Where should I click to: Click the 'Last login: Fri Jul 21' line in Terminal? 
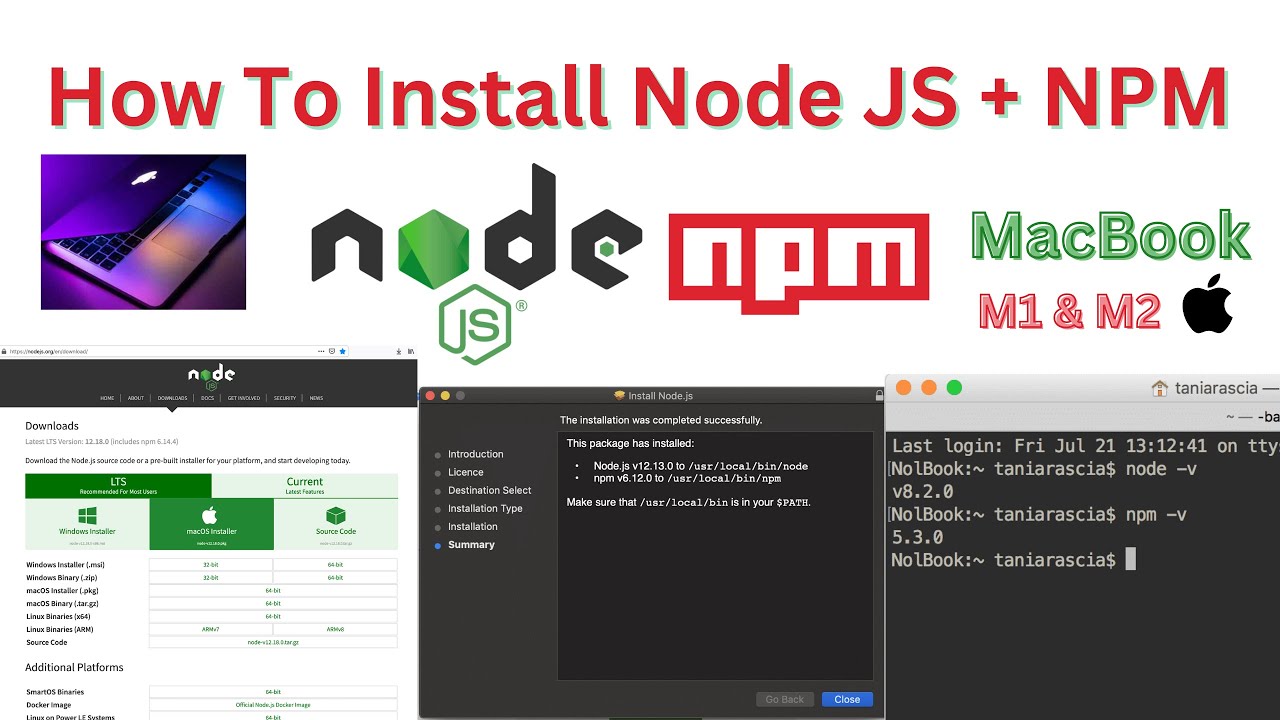pyautogui.click(x=1085, y=446)
